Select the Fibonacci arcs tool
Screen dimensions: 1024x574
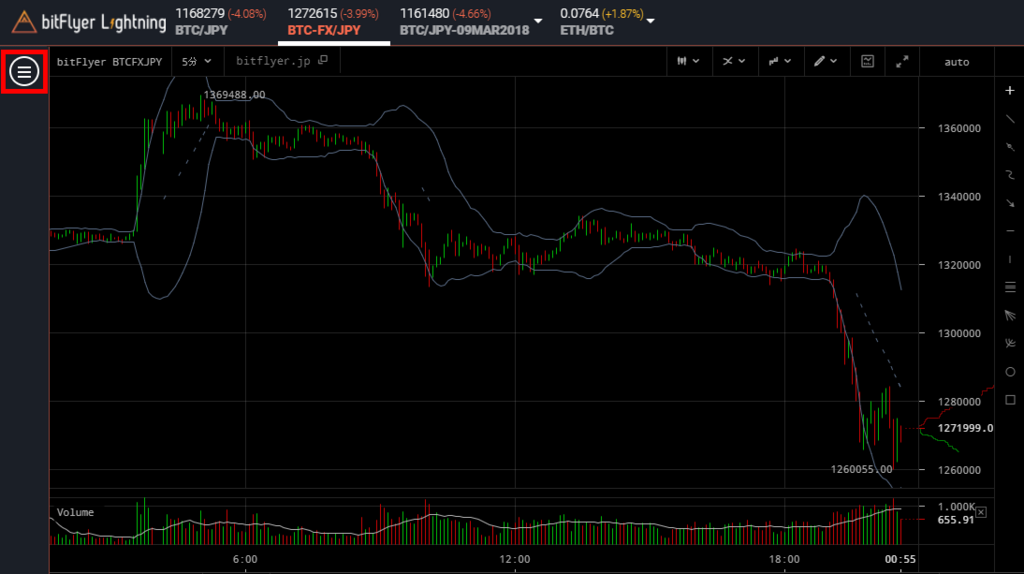(1010, 343)
